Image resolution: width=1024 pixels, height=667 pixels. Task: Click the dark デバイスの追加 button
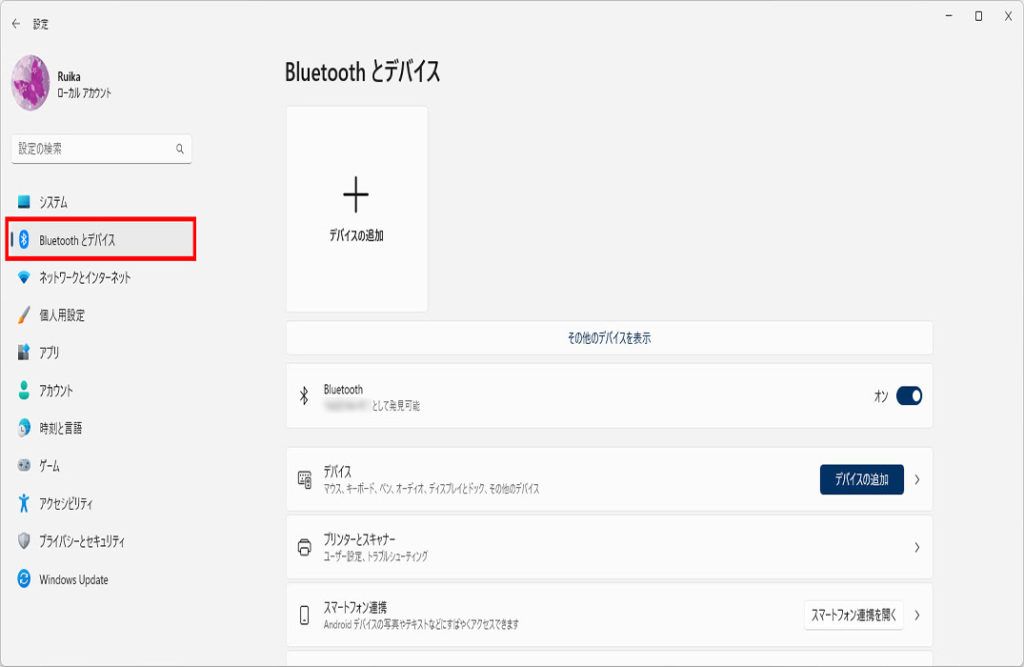point(861,480)
